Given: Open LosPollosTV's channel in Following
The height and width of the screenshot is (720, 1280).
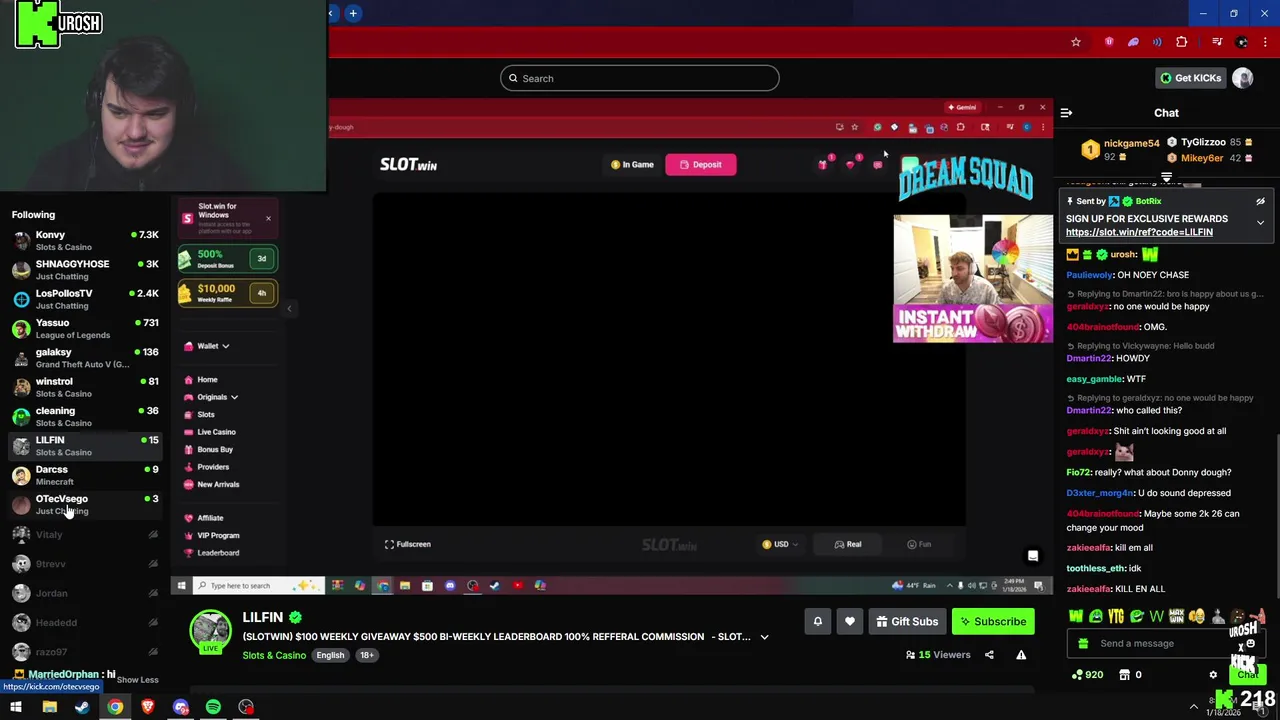Looking at the screenshot, I should (x=85, y=299).
